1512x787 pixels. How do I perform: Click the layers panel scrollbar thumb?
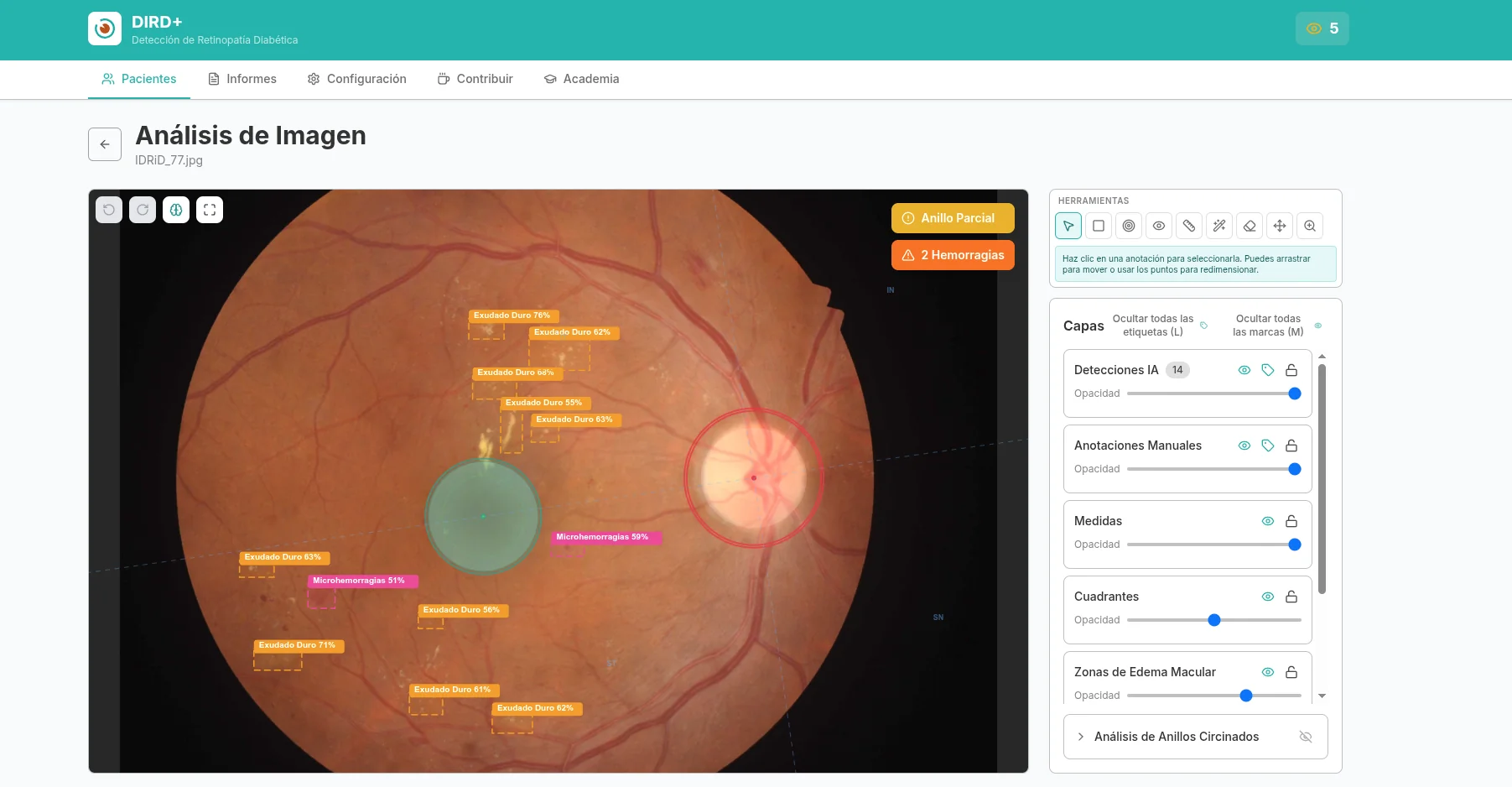coord(1322,478)
